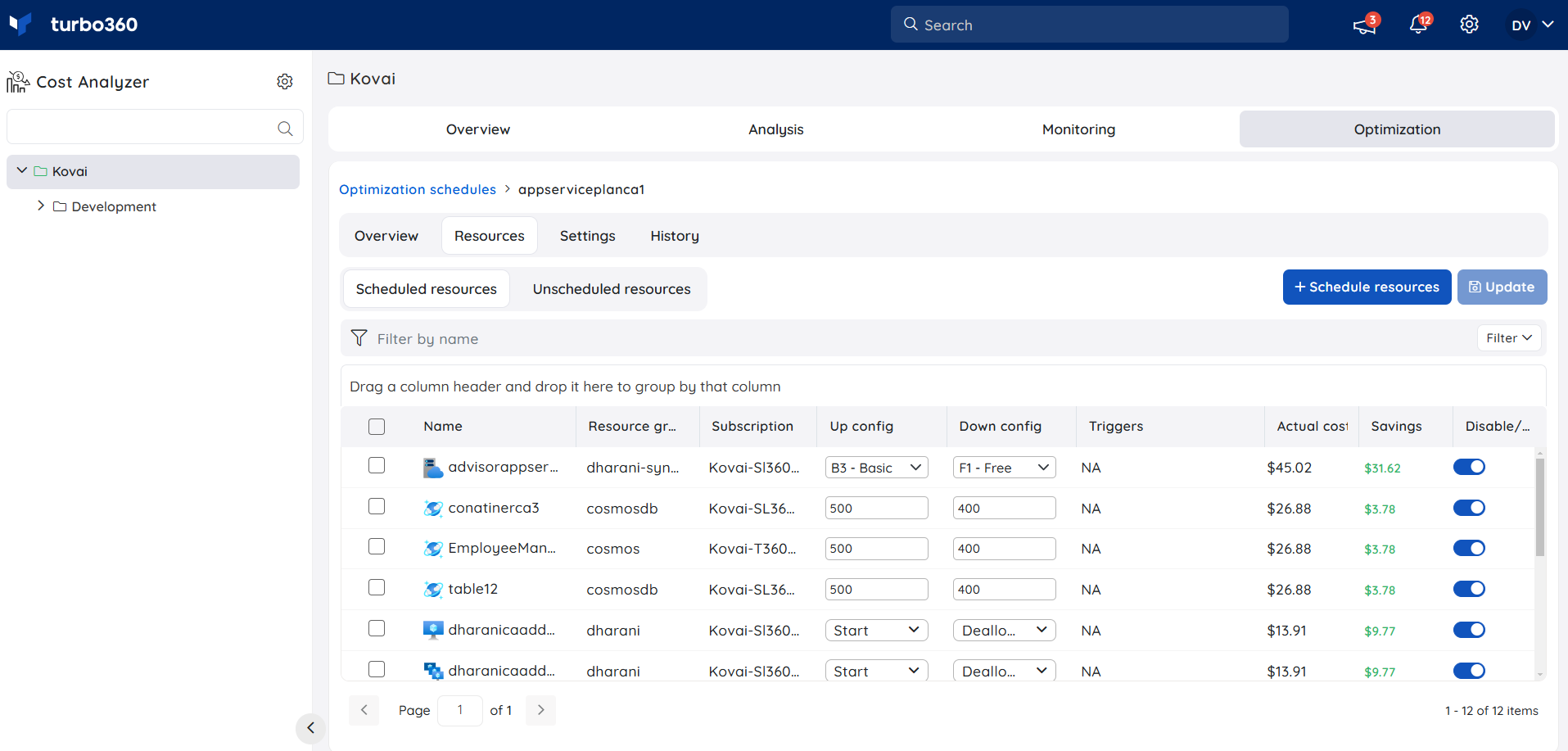Check the advisorappser row checkbox
The width and height of the screenshot is (1568, 751).
pos(377,465)
